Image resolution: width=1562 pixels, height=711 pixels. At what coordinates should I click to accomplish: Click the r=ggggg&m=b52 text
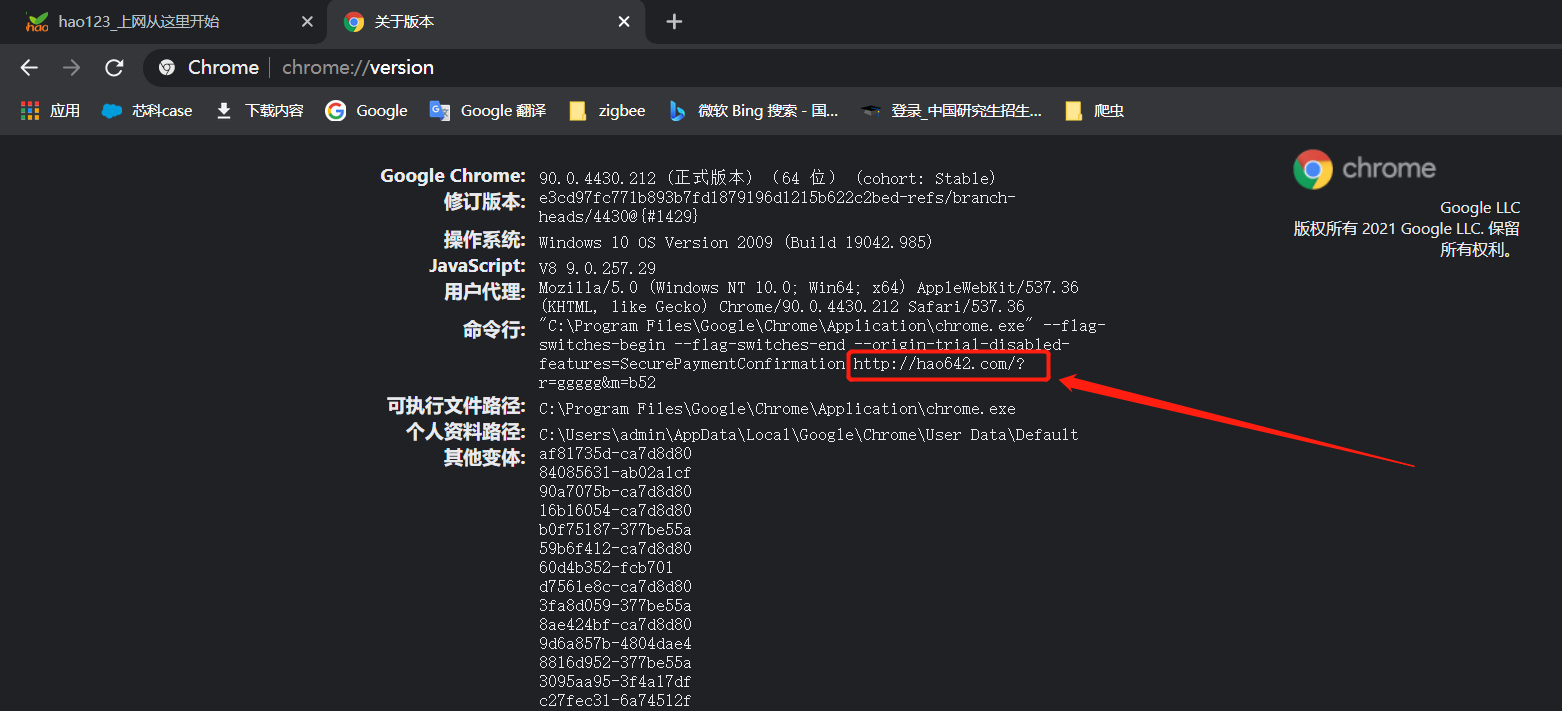pyautogui.click(x=597, y=383)
